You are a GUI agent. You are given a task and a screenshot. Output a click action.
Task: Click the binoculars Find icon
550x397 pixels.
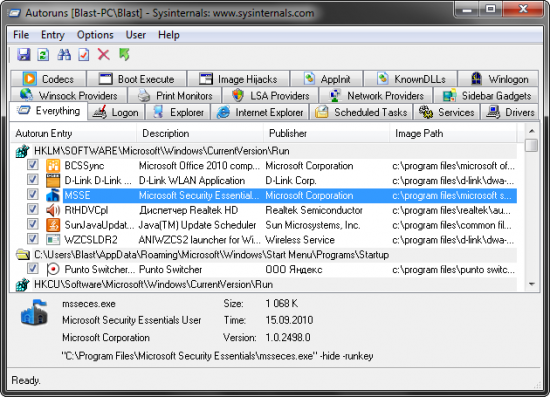point(64,54)
